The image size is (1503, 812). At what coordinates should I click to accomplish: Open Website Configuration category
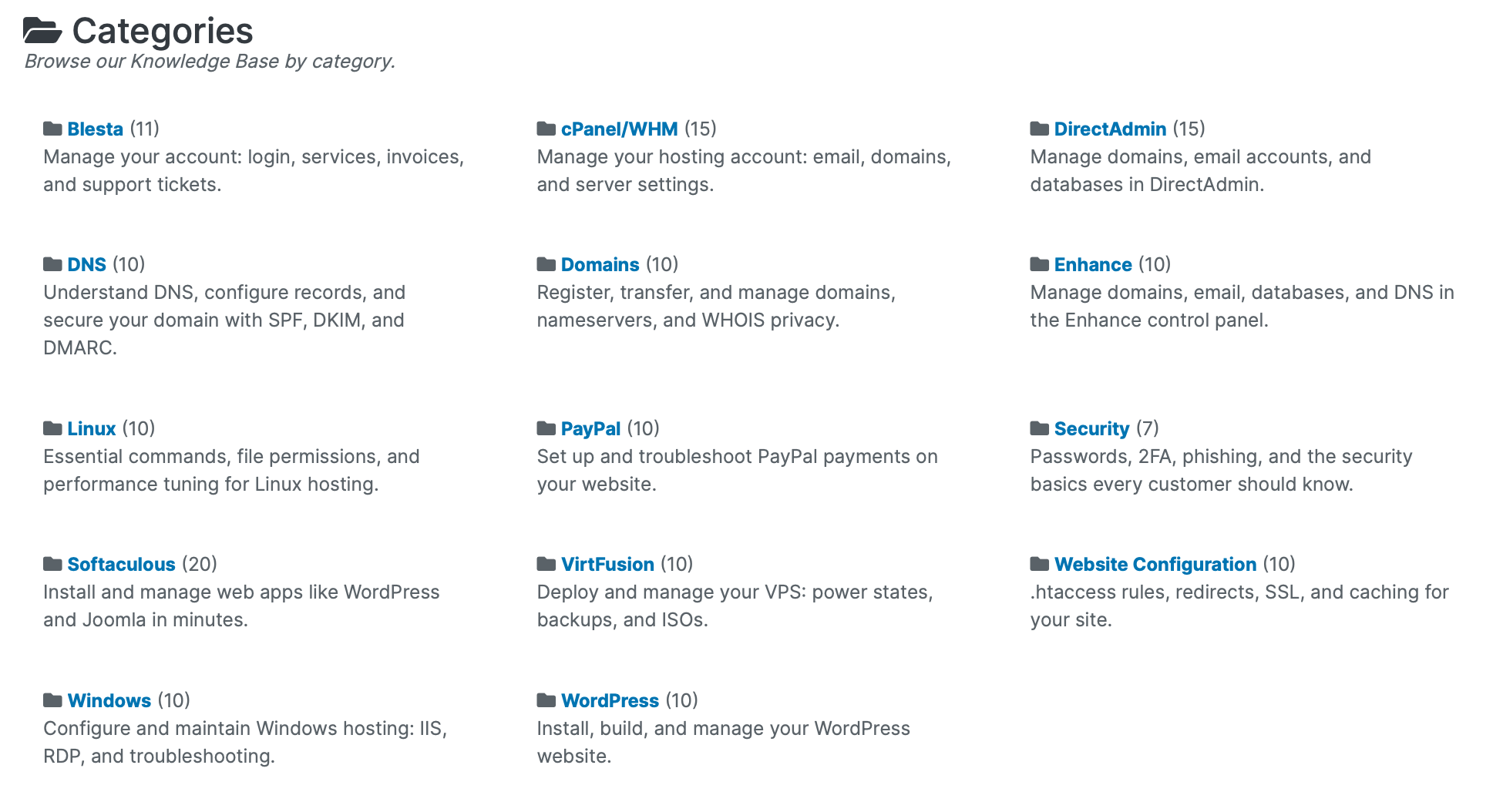click(x=1155, y=564)
